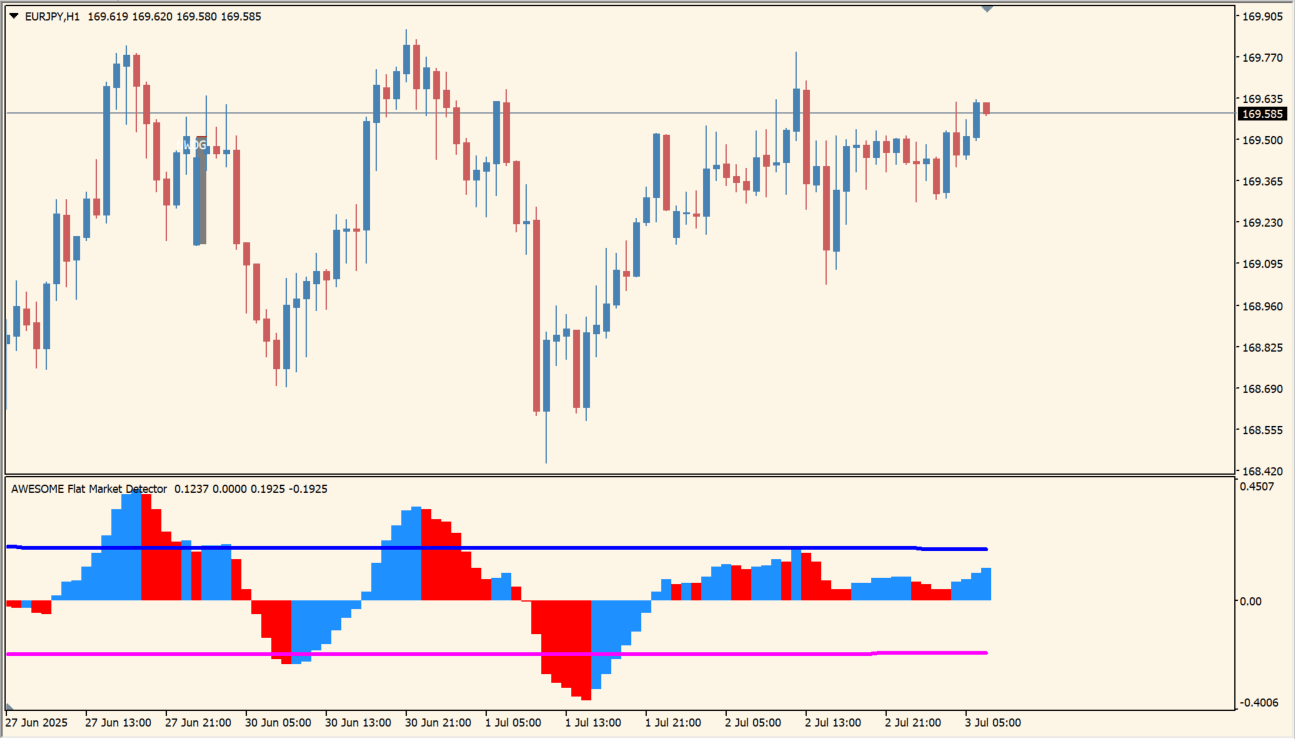Click the indicator value 0.1237

pyautogui.click(x=193, y=489)
